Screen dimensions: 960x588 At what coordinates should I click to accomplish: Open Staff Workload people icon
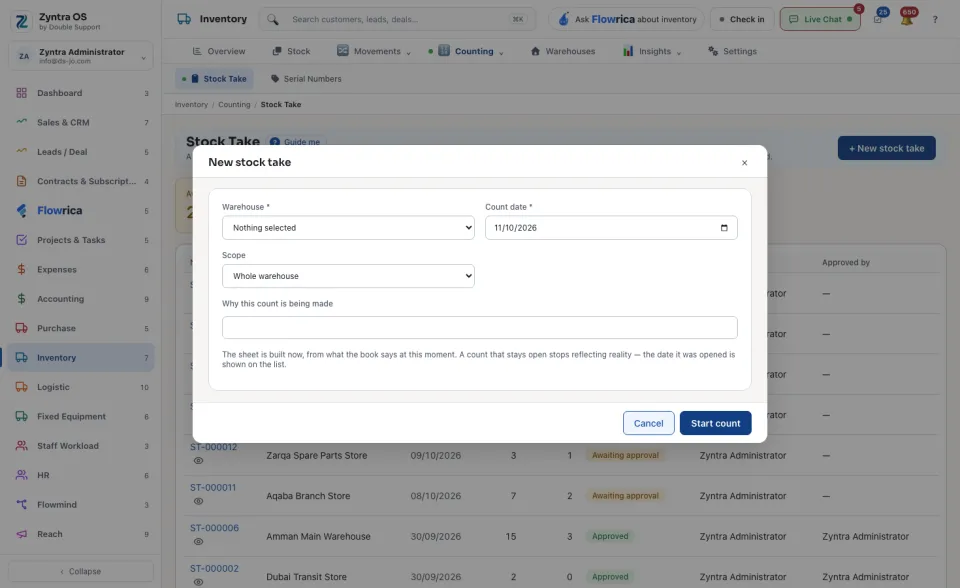(x=21, y=446)
